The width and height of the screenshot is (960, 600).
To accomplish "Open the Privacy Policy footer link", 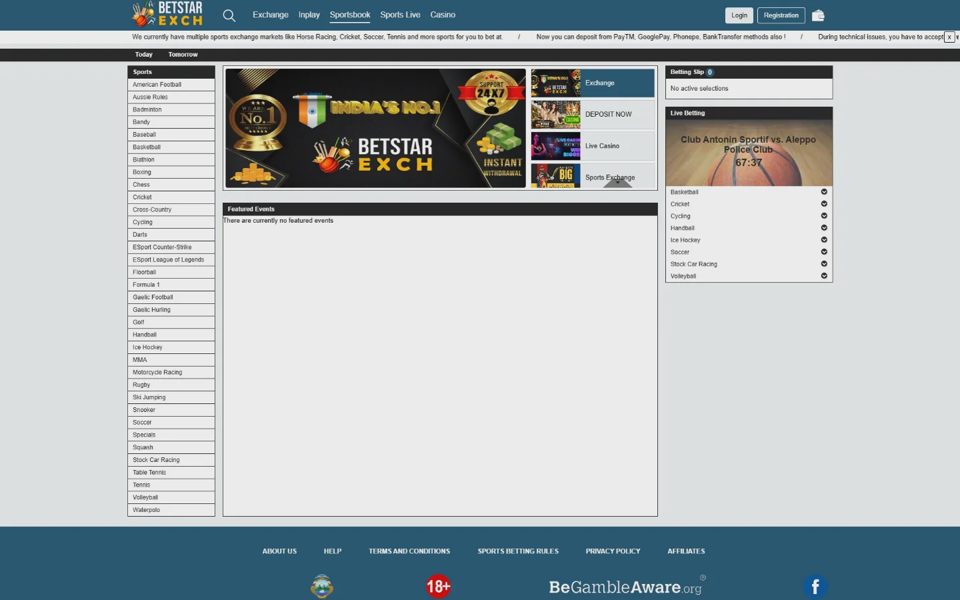I will click(x=613, y=551).
